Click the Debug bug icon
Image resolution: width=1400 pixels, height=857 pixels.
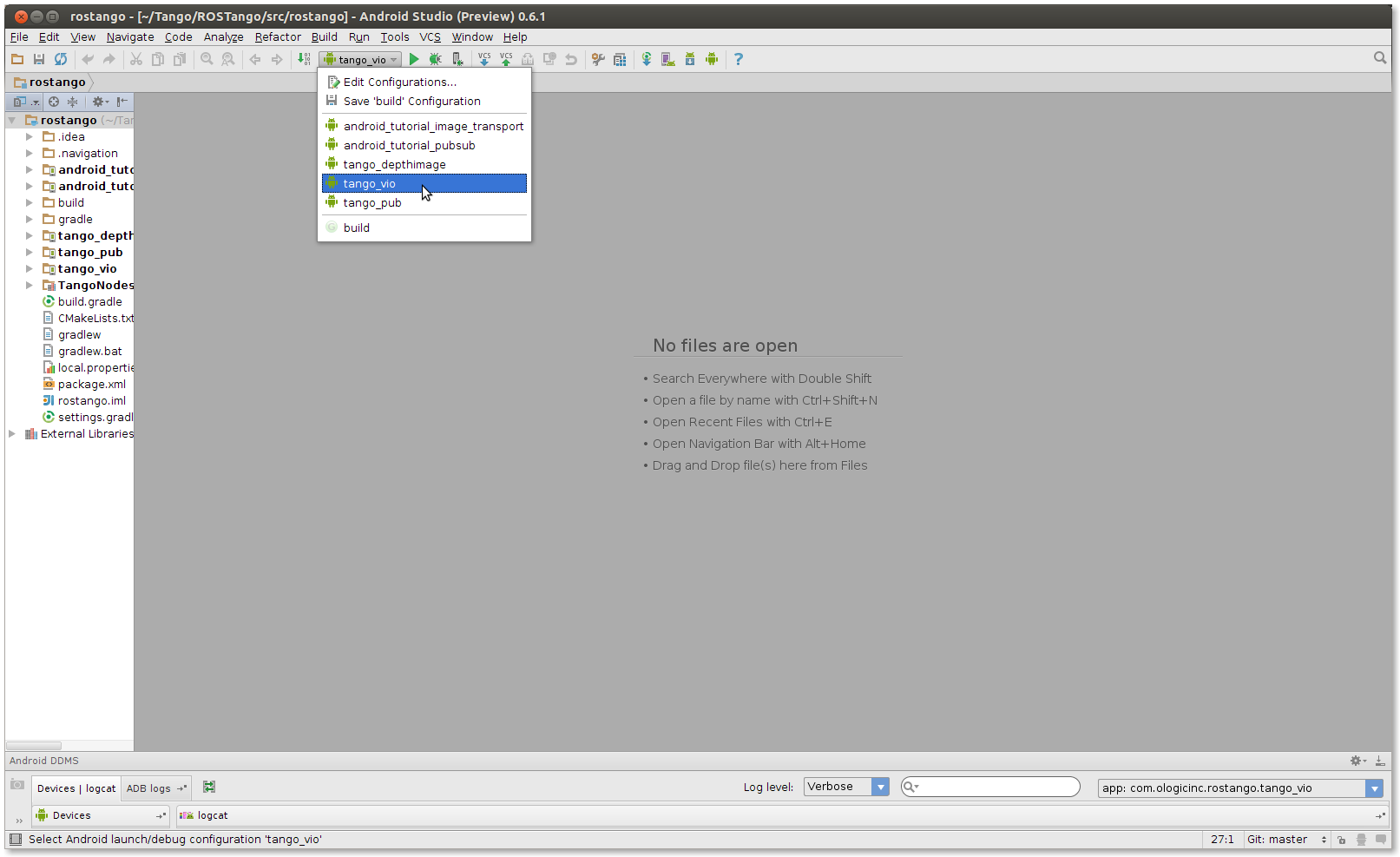coord(435,59)
